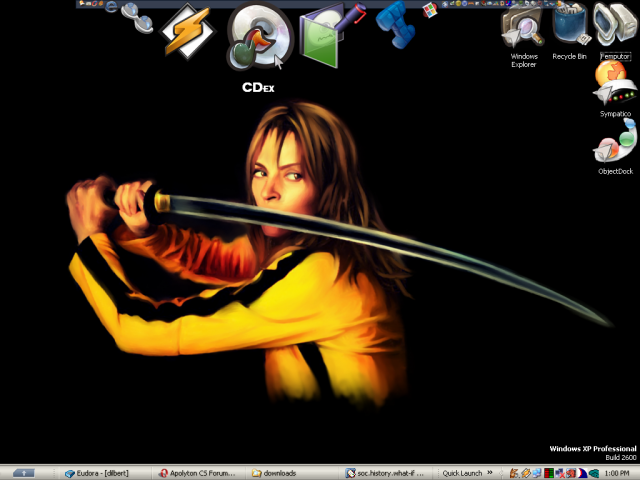Launch the Sympatico shortcut

coord(615,90)
